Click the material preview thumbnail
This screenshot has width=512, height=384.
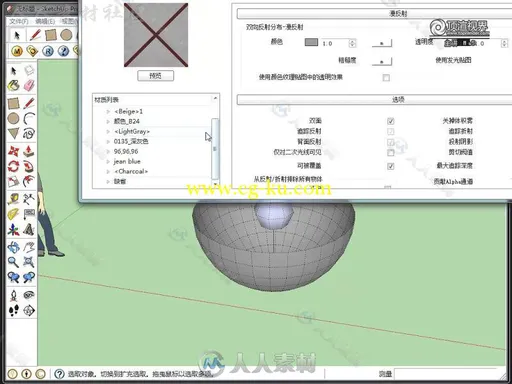click(x=156, y=35)
